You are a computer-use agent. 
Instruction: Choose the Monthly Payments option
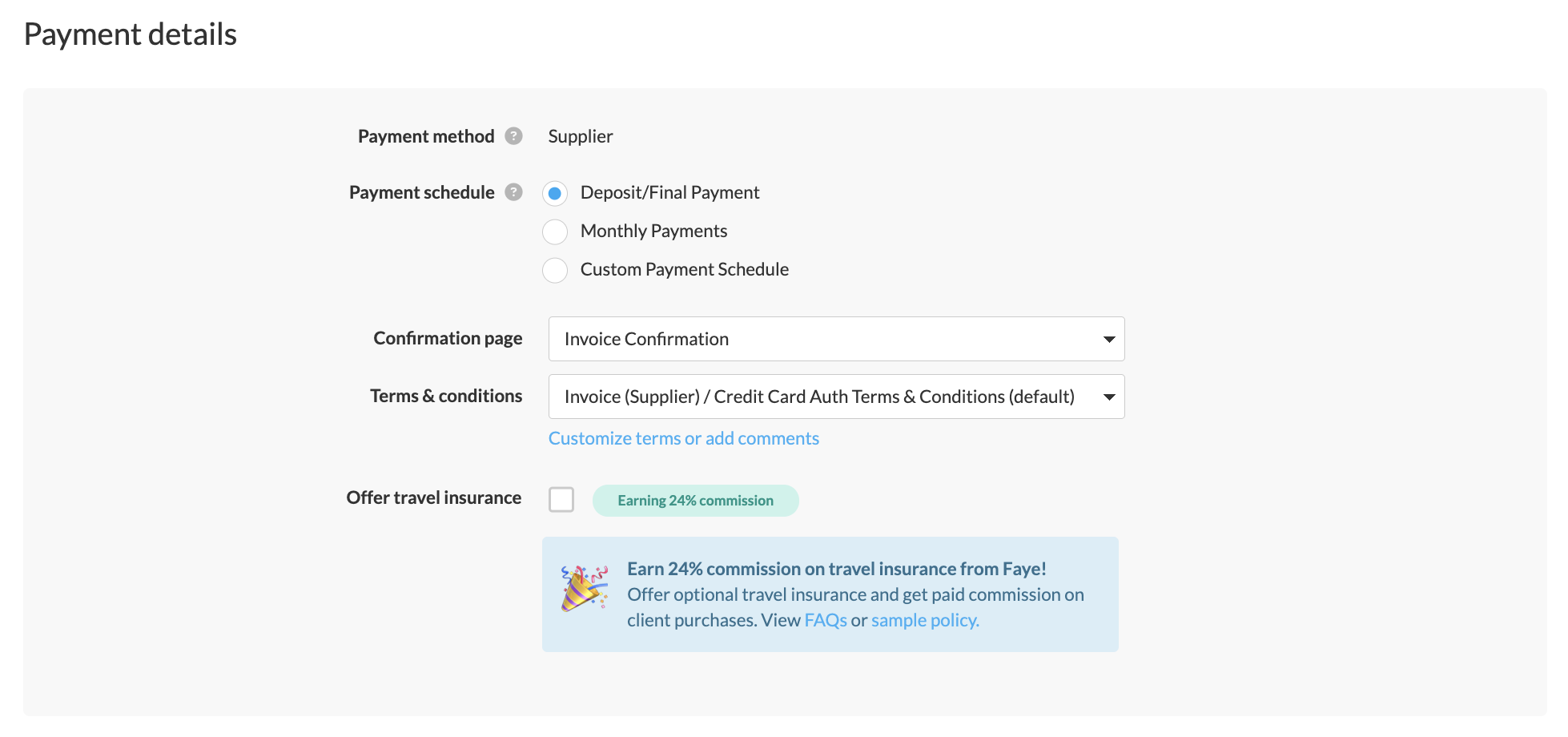(555, 232)
